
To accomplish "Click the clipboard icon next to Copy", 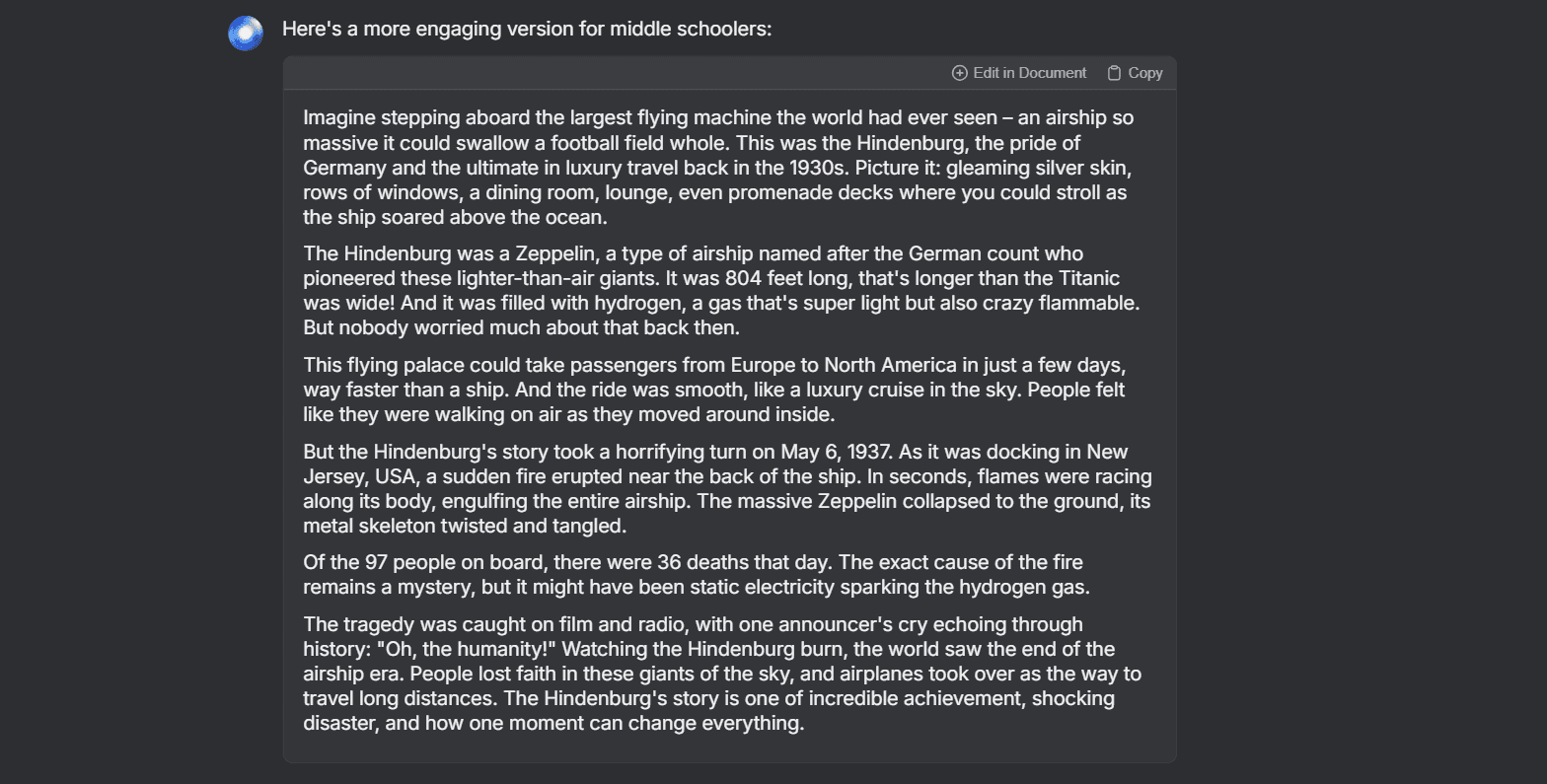I will click(1114, 73).
